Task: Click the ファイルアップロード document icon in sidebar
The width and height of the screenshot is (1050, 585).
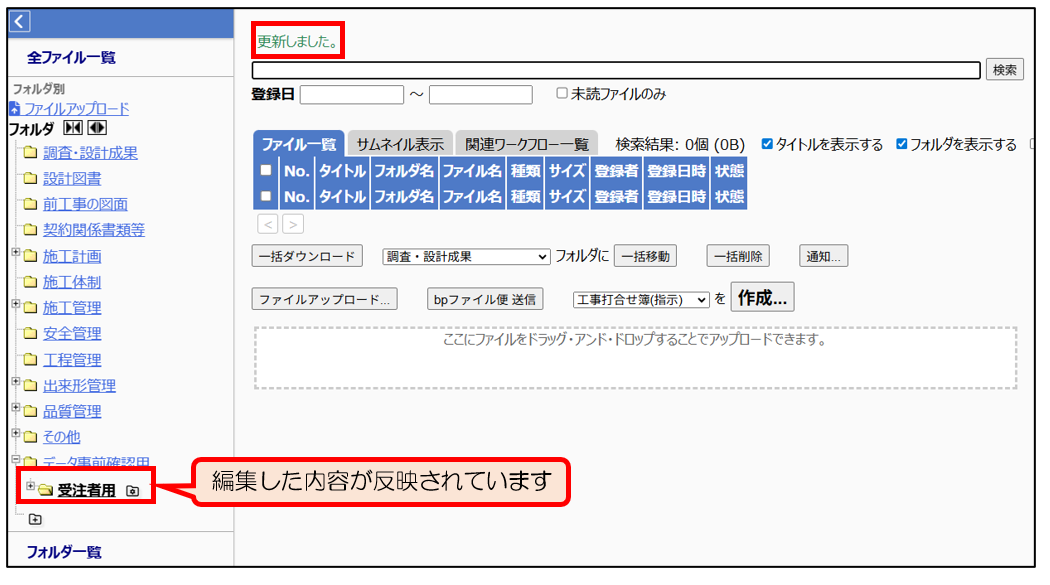Action: coord(14,109)
